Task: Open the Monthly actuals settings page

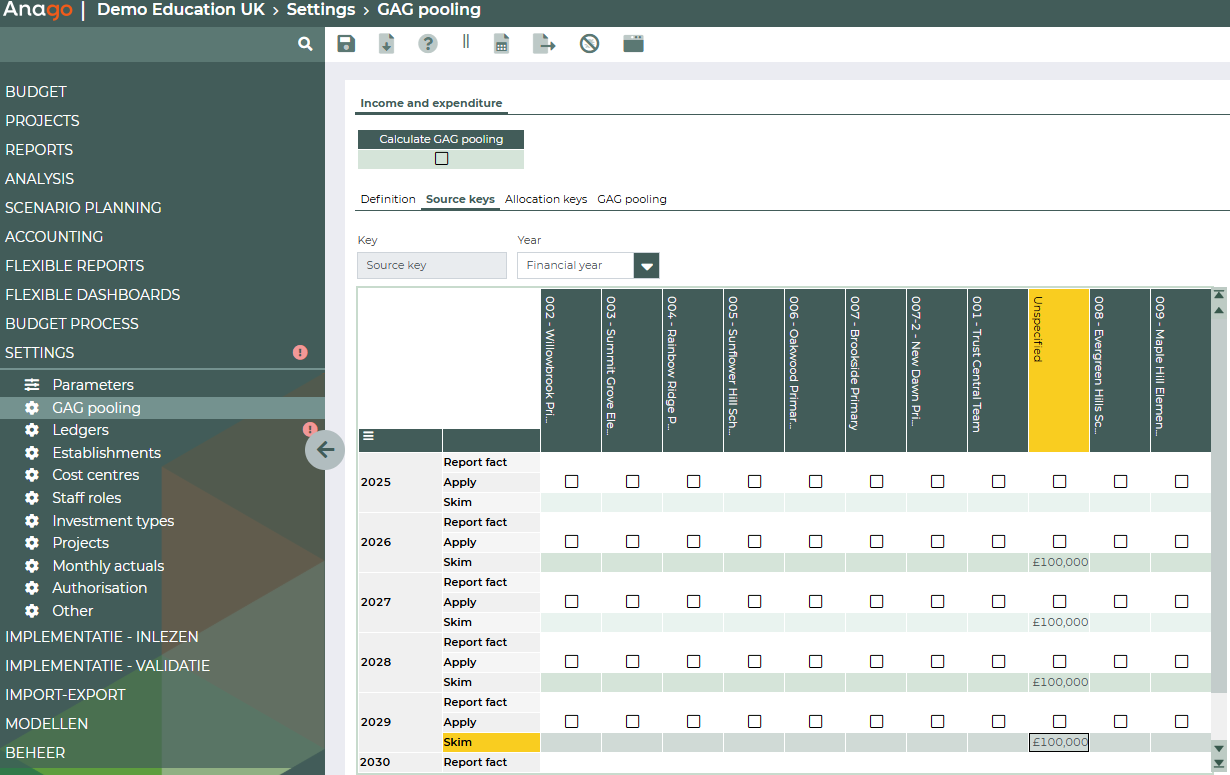Action: (x=108, y=566)
